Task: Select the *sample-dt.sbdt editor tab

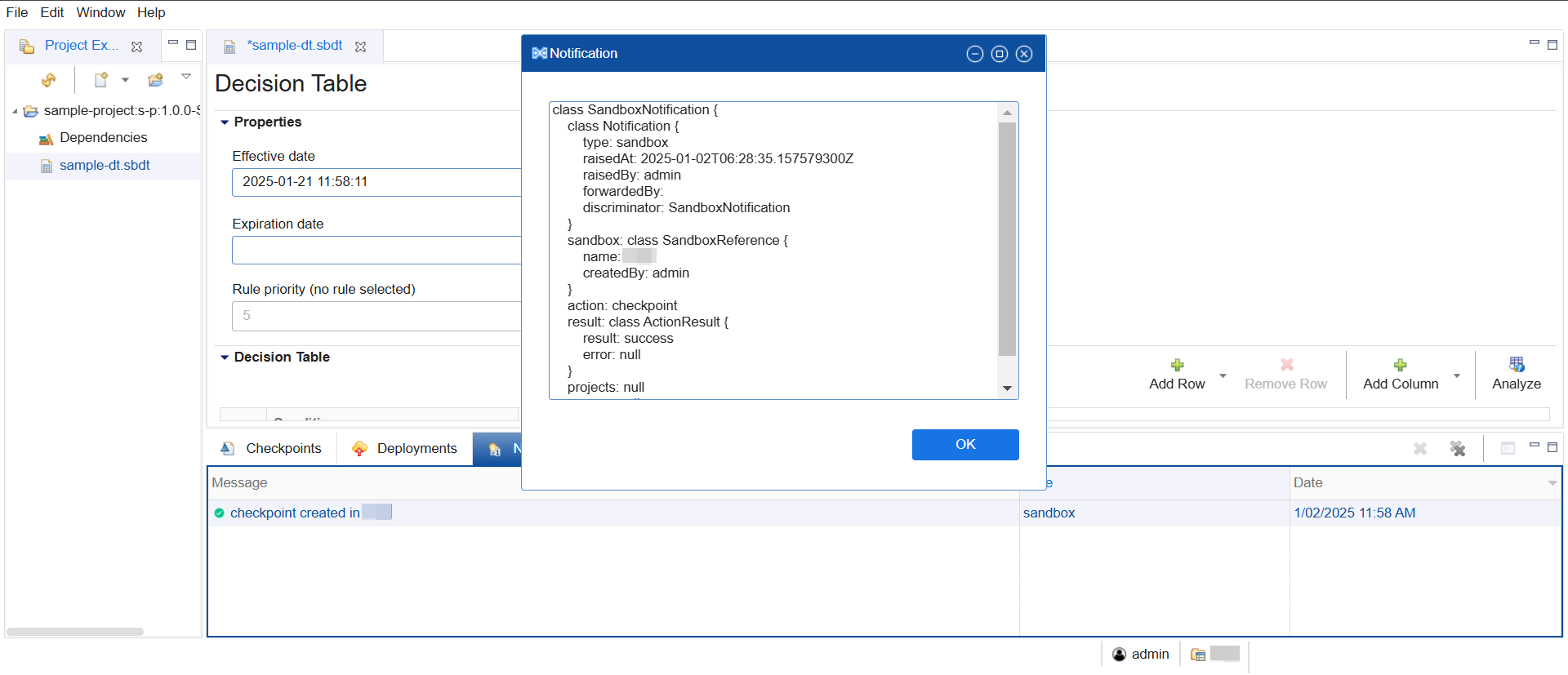Action: (295, 46)
